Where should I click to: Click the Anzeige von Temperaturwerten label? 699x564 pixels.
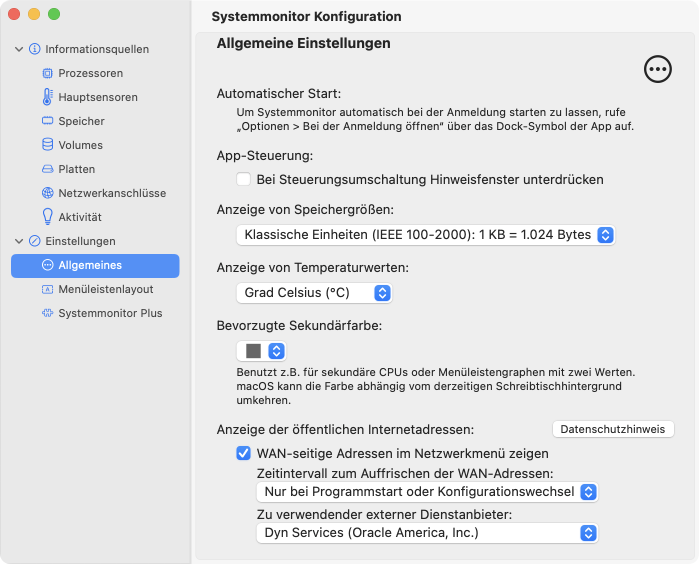click(312, 268)
